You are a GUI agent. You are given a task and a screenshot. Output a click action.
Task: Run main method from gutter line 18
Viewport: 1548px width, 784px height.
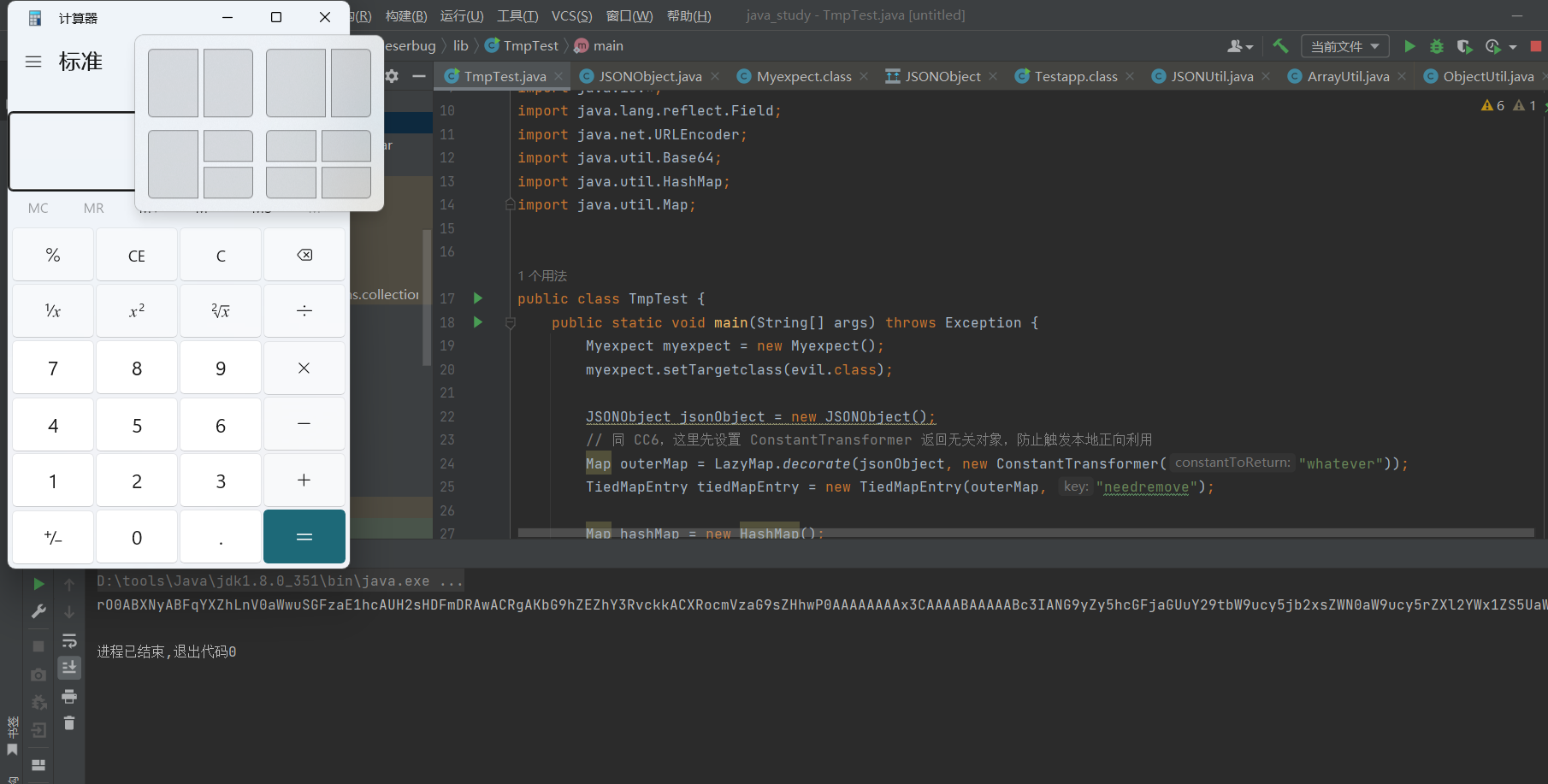pos(478,322)
